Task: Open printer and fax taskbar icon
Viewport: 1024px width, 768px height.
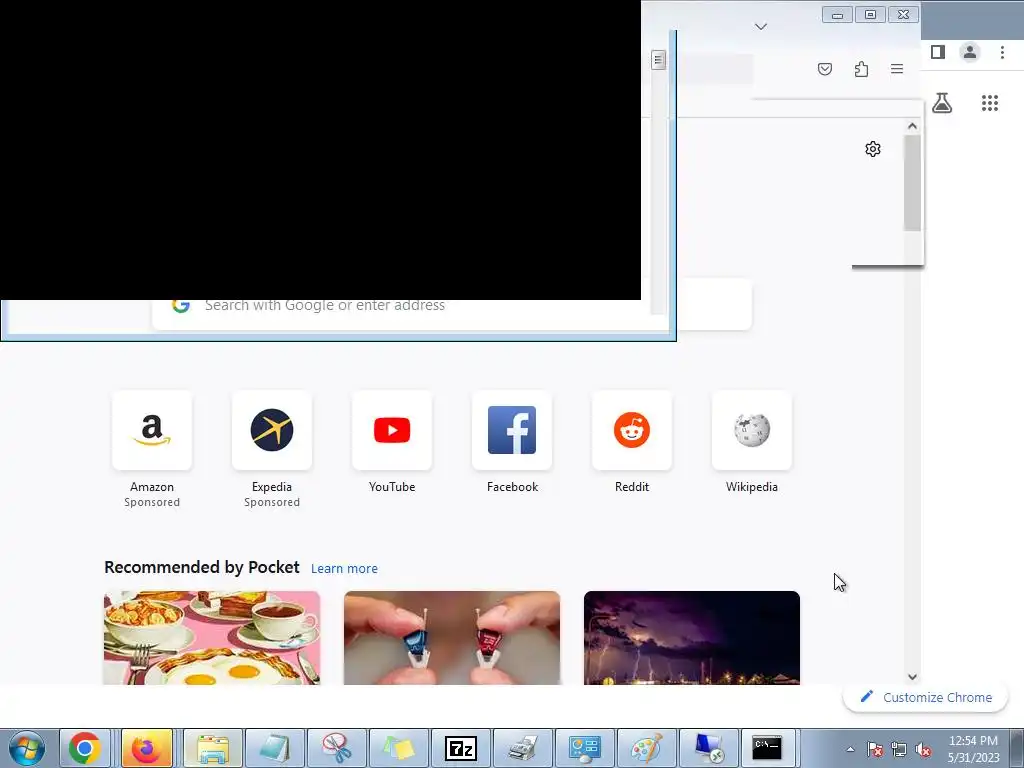Action: tap(522, 748)
